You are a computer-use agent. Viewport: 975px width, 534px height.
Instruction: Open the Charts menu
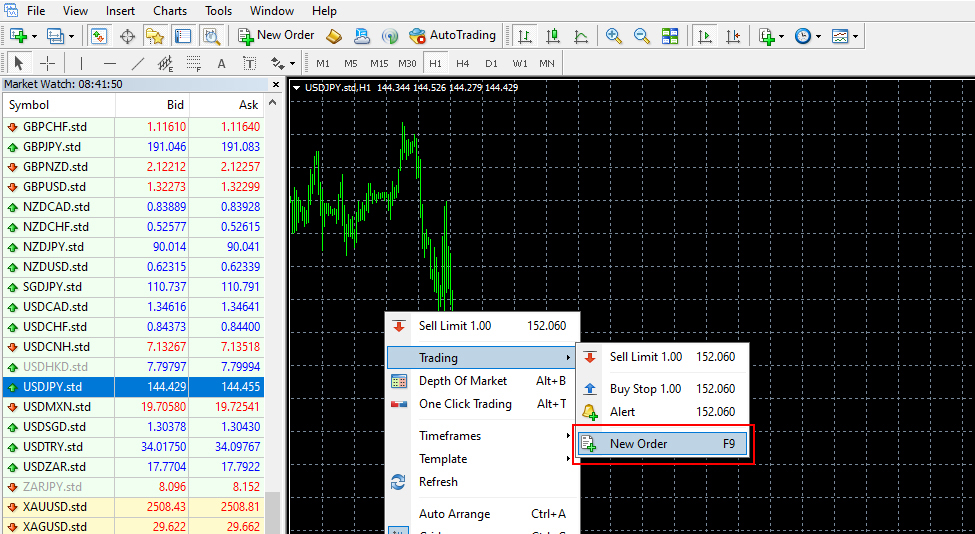click(170, 11)
